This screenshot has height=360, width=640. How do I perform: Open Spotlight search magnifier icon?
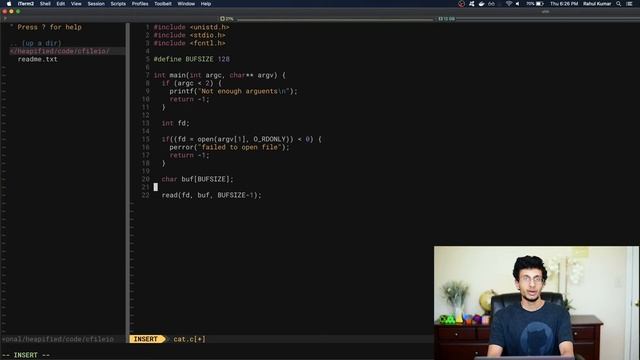[619, 4]
